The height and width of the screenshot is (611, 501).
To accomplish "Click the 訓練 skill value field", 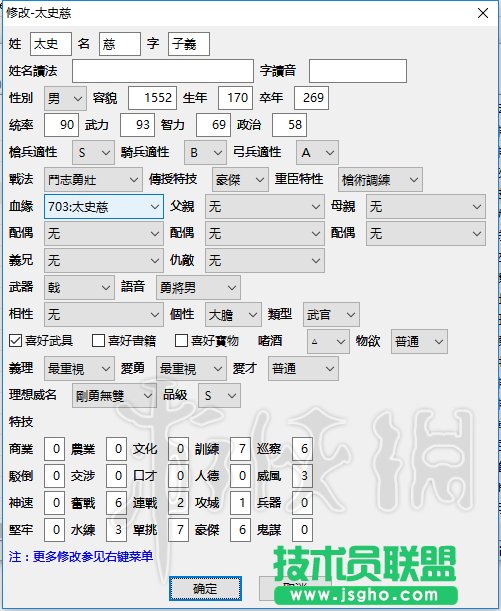I will click(240, 449).
